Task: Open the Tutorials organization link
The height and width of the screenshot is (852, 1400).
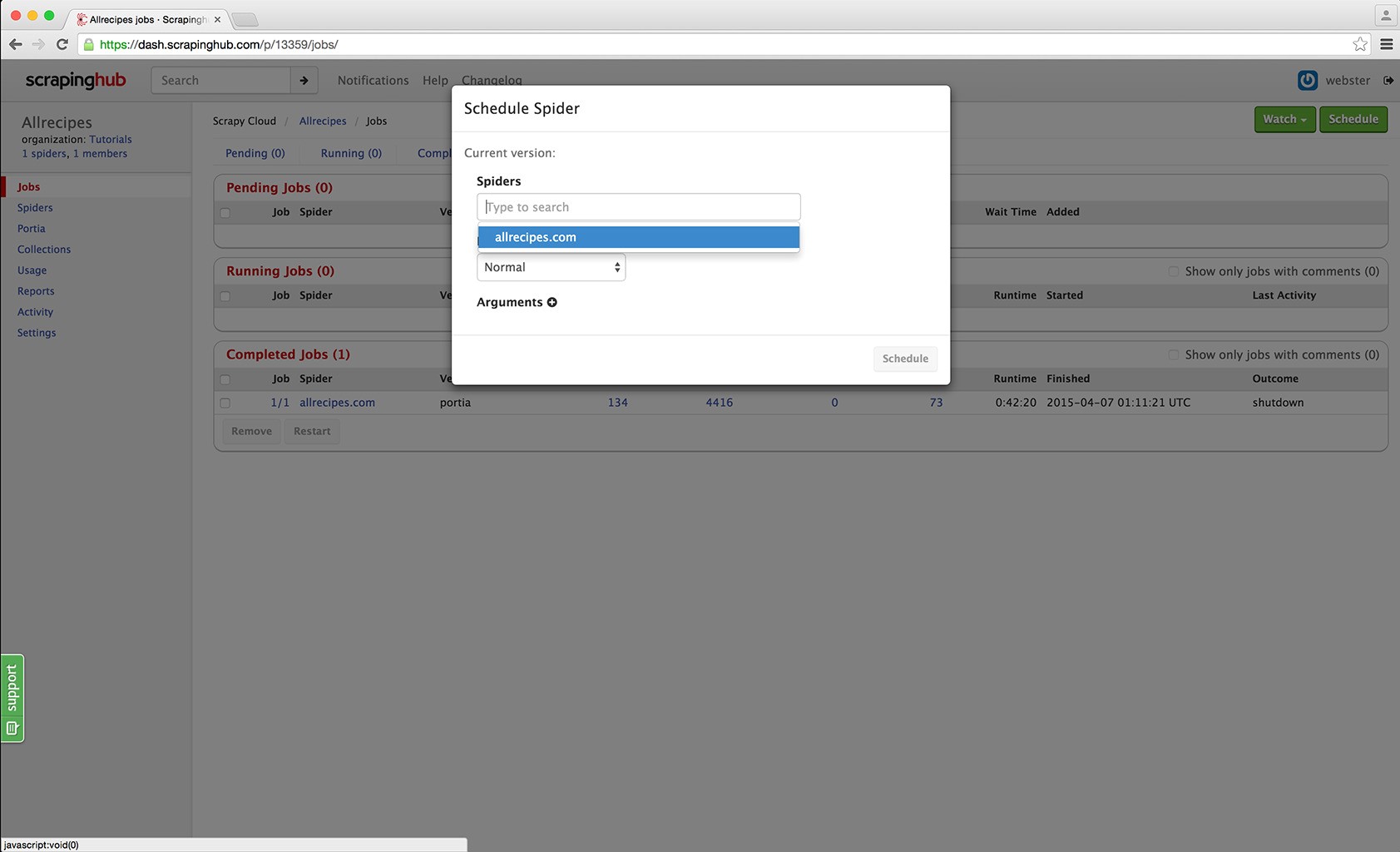Action: [111, 140]
